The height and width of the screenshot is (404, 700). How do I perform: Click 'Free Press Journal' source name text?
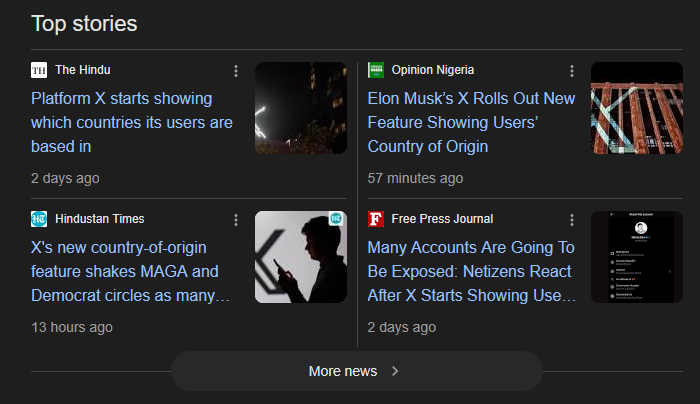(x=442, y=219)
